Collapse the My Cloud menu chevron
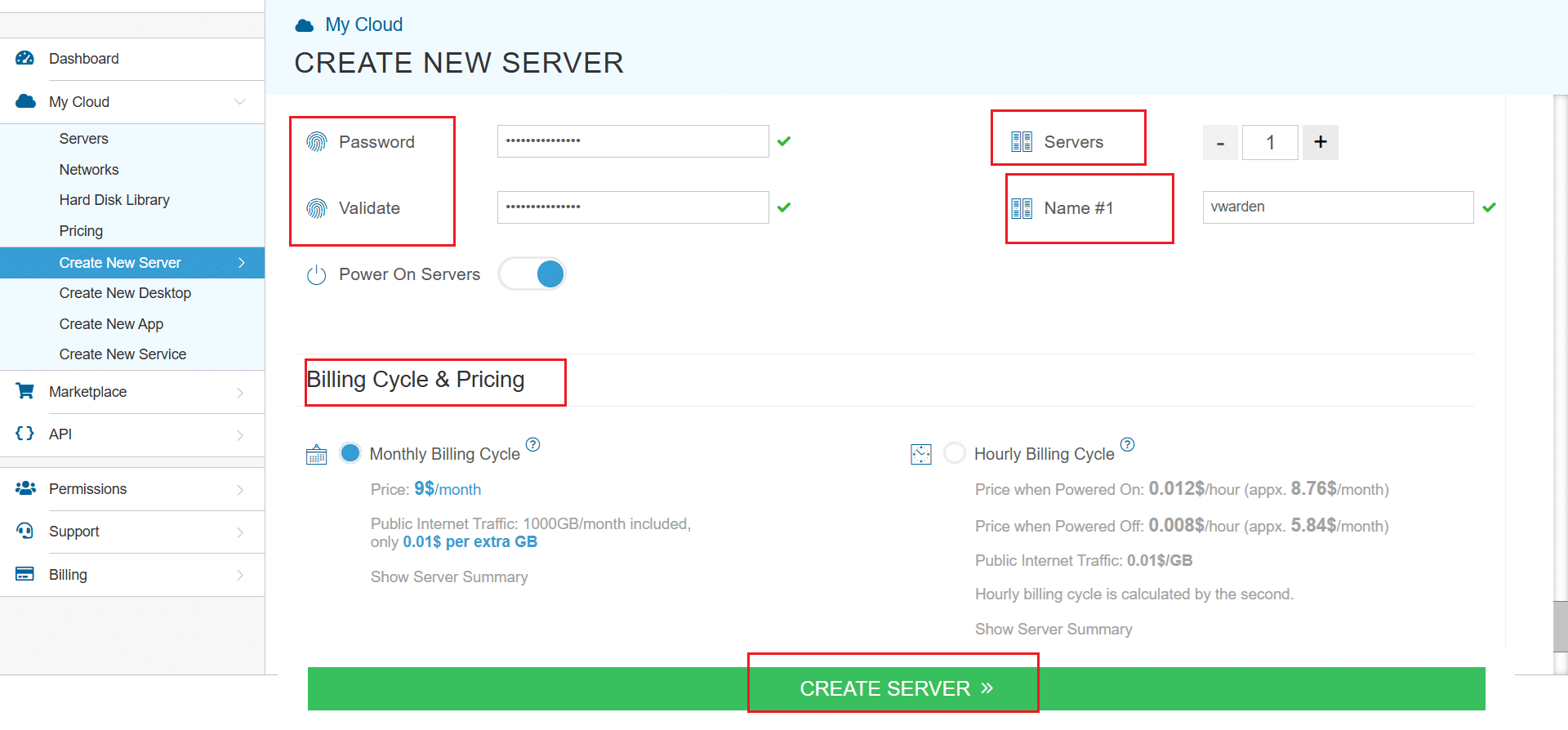The width and height of the screenshot is (1568, 730). [x=240, y=102]
